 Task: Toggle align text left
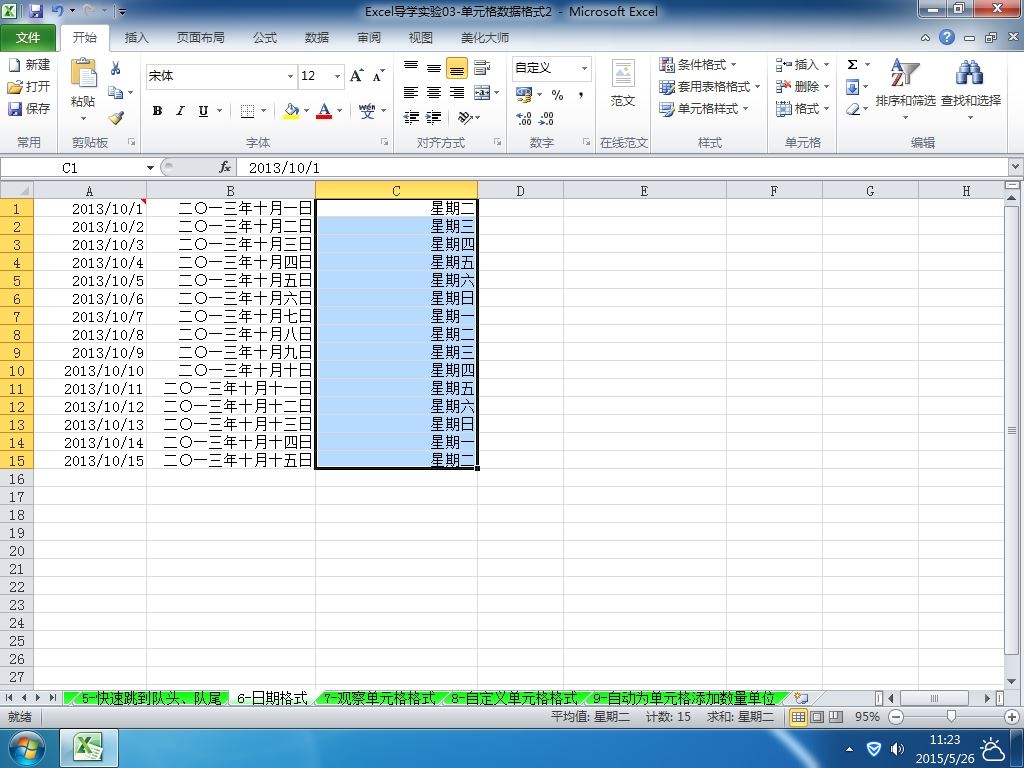pos(411,93)
